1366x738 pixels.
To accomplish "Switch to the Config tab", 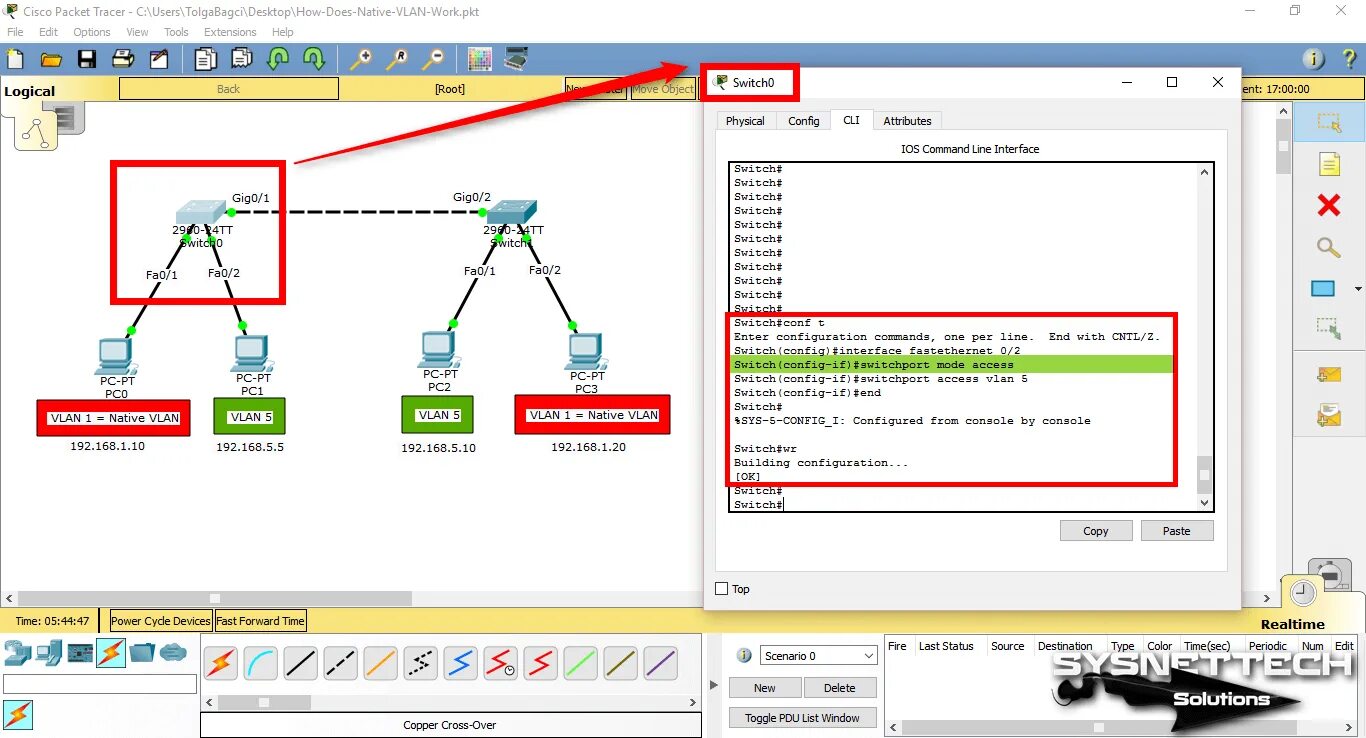I will pyautogui.click(x=803, y=121).
